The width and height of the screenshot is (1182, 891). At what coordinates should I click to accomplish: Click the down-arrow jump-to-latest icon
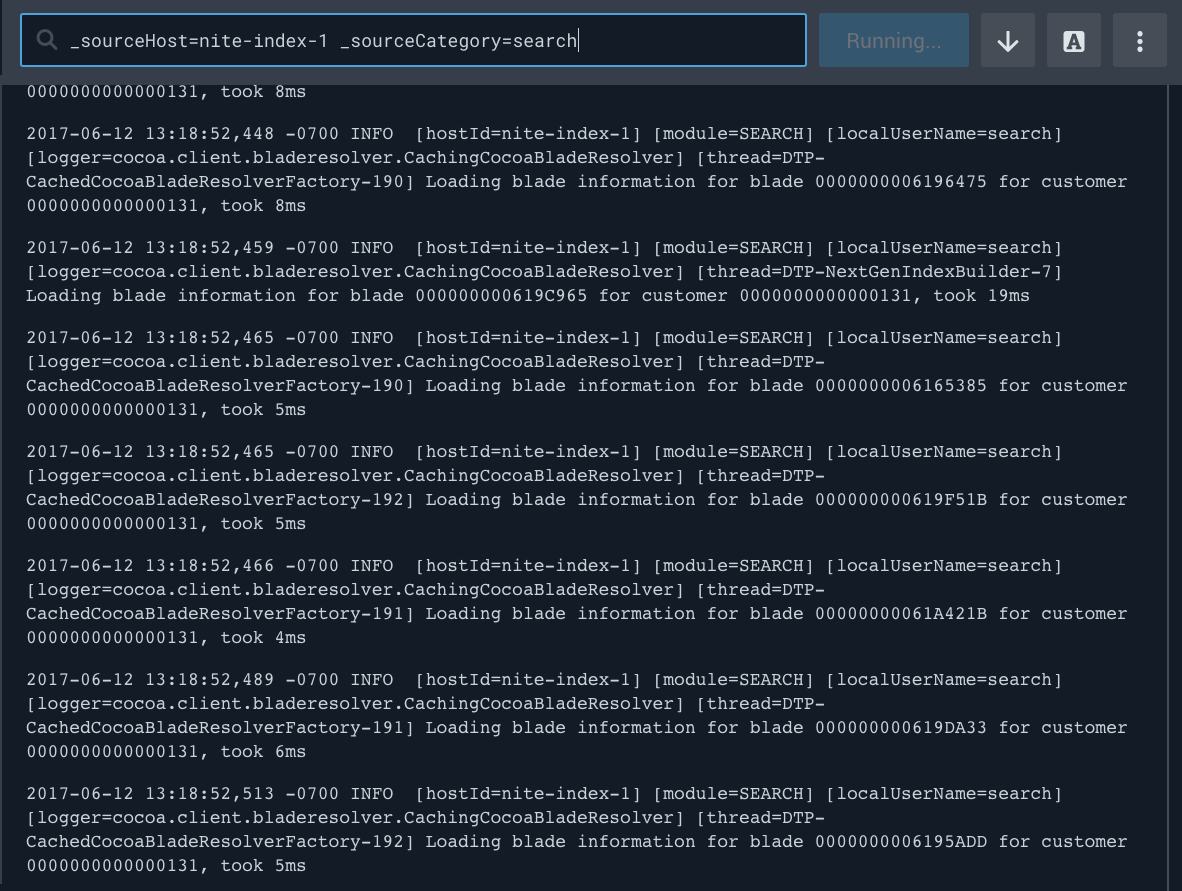pos(1007,40)
